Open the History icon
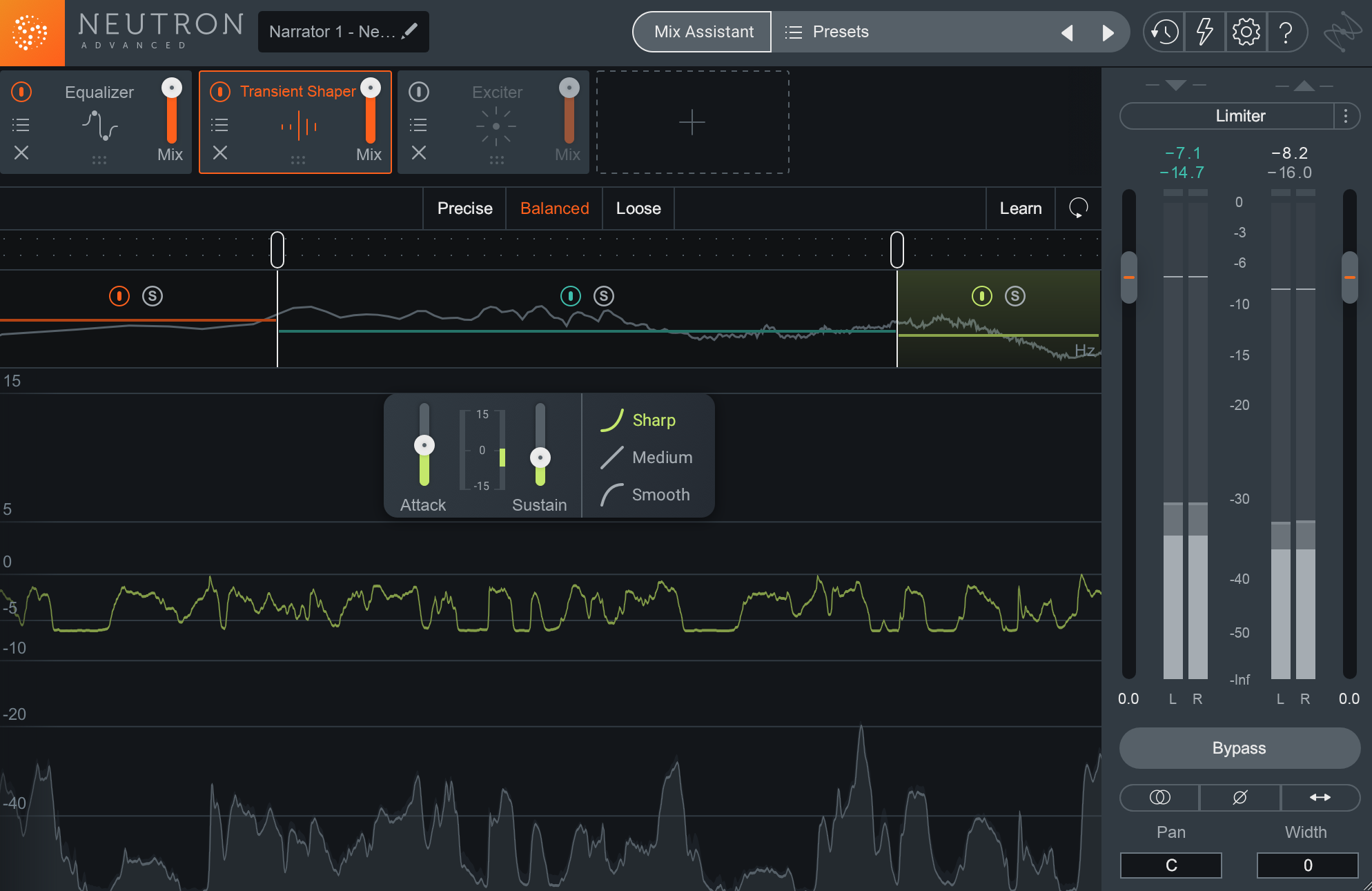1372x891 pixels. click(x=1165, y=32)
